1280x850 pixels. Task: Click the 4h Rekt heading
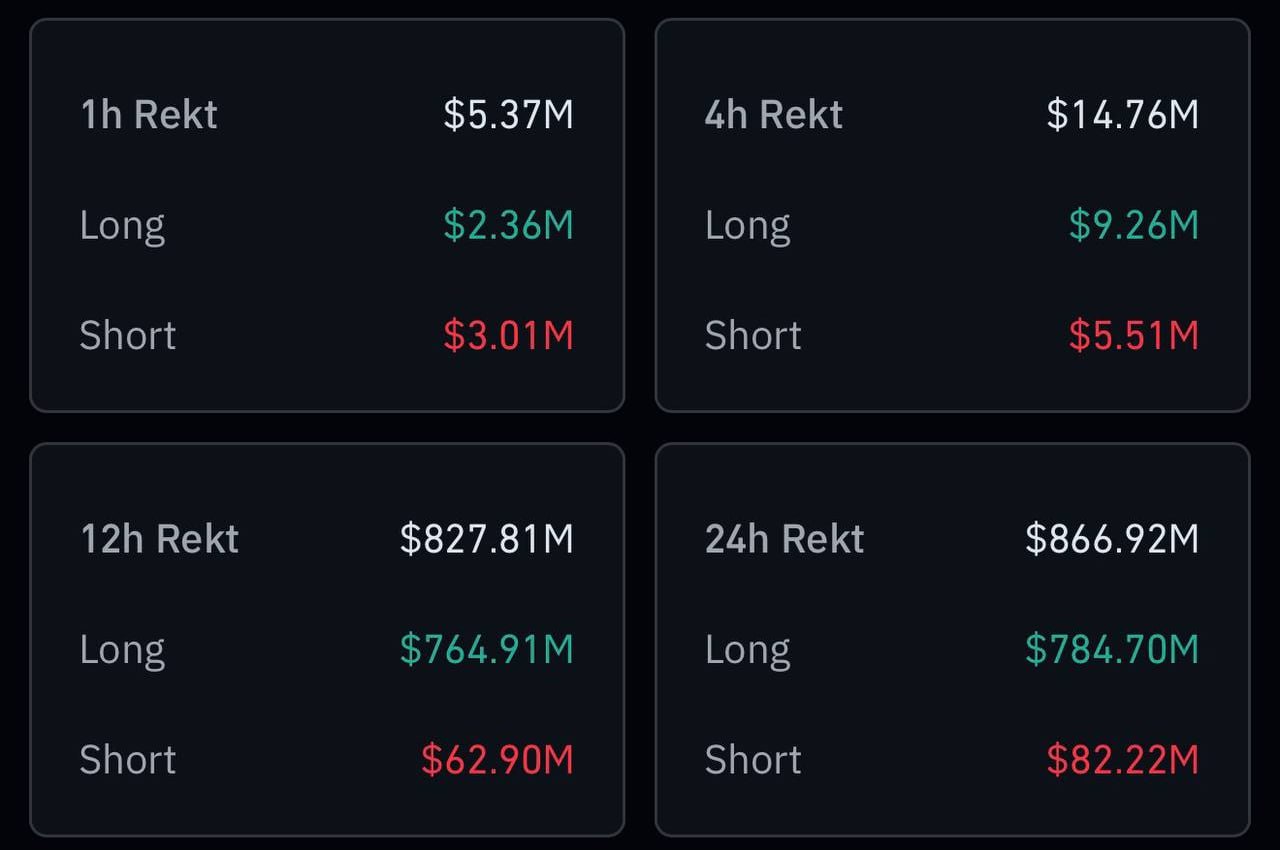[773, 115]
